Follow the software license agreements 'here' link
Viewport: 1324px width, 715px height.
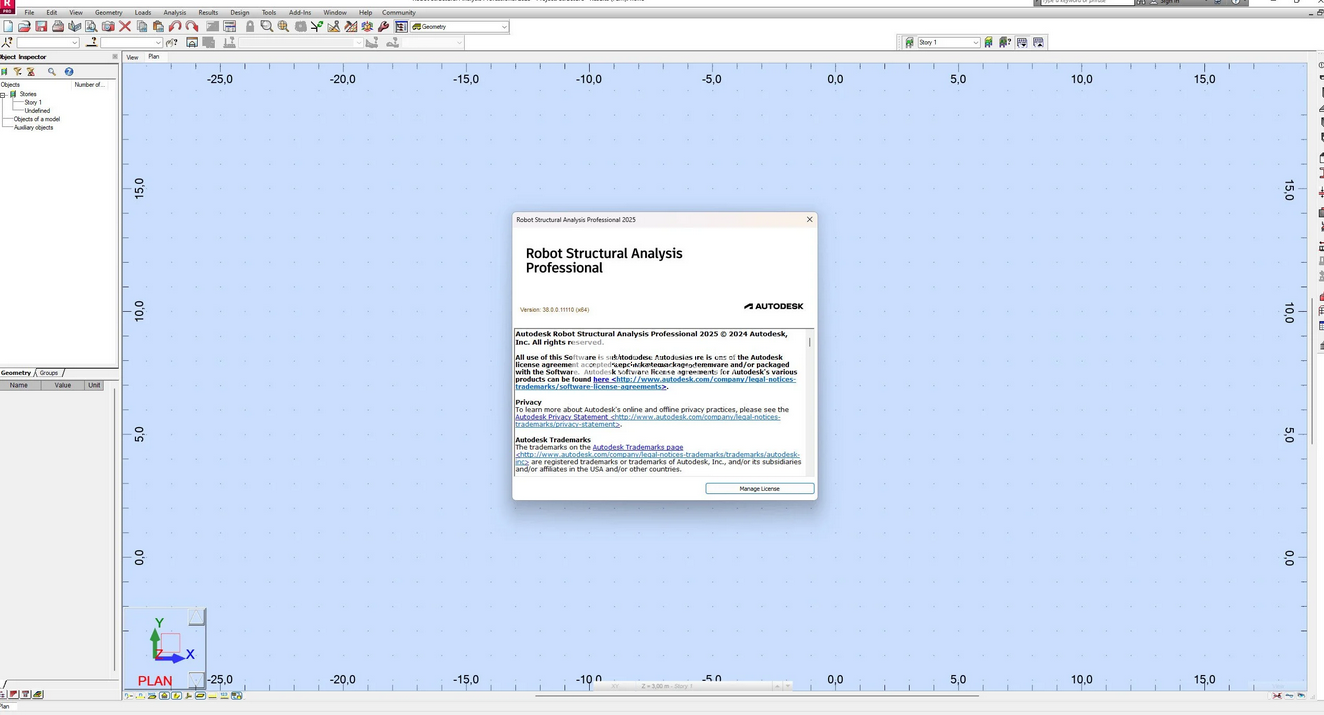coord(601,380)
